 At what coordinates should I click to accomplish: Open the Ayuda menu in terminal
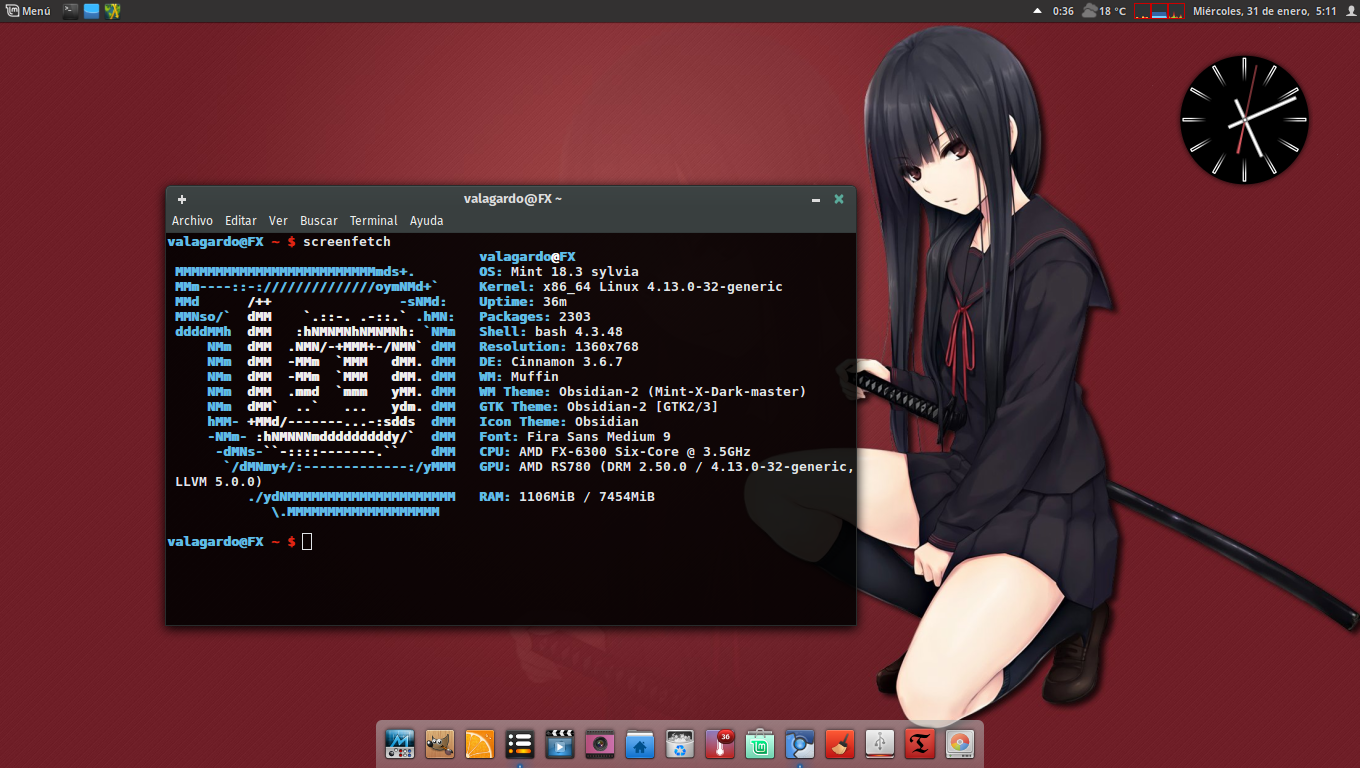click(426, 220)
